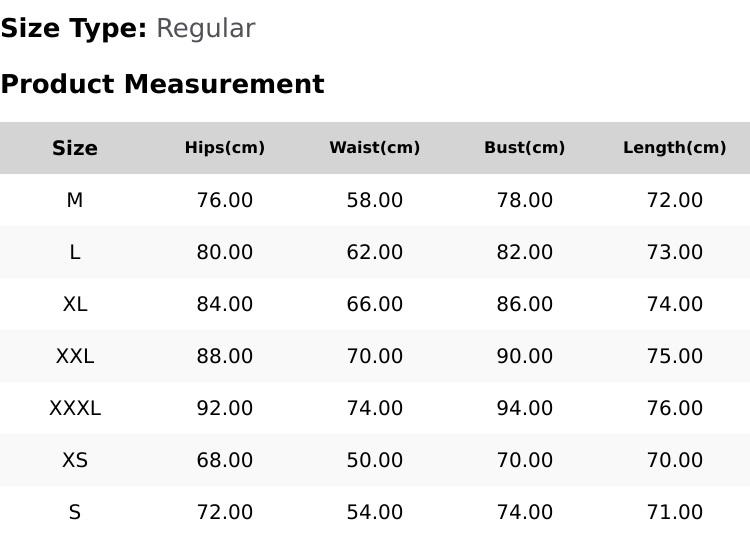
Task: Click the Bust(cm) column header
Action: coord(525,147)
